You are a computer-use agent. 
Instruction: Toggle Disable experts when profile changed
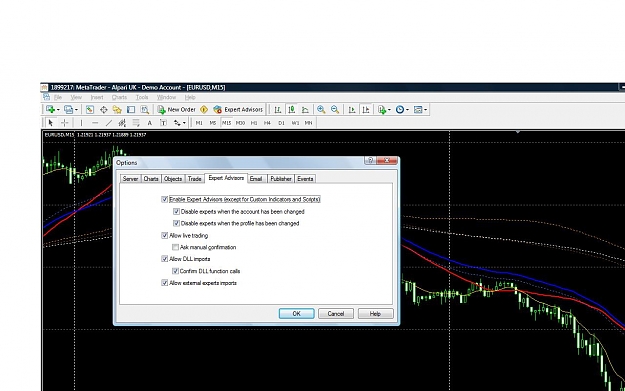click(176, 223)
